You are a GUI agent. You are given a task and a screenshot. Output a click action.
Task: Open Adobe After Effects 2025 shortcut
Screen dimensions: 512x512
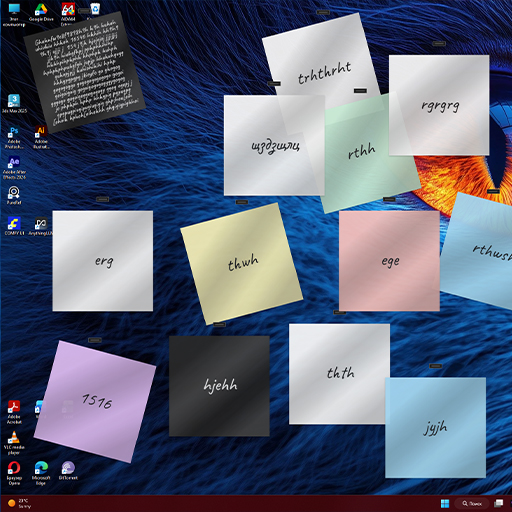click(x=14, y=168)
